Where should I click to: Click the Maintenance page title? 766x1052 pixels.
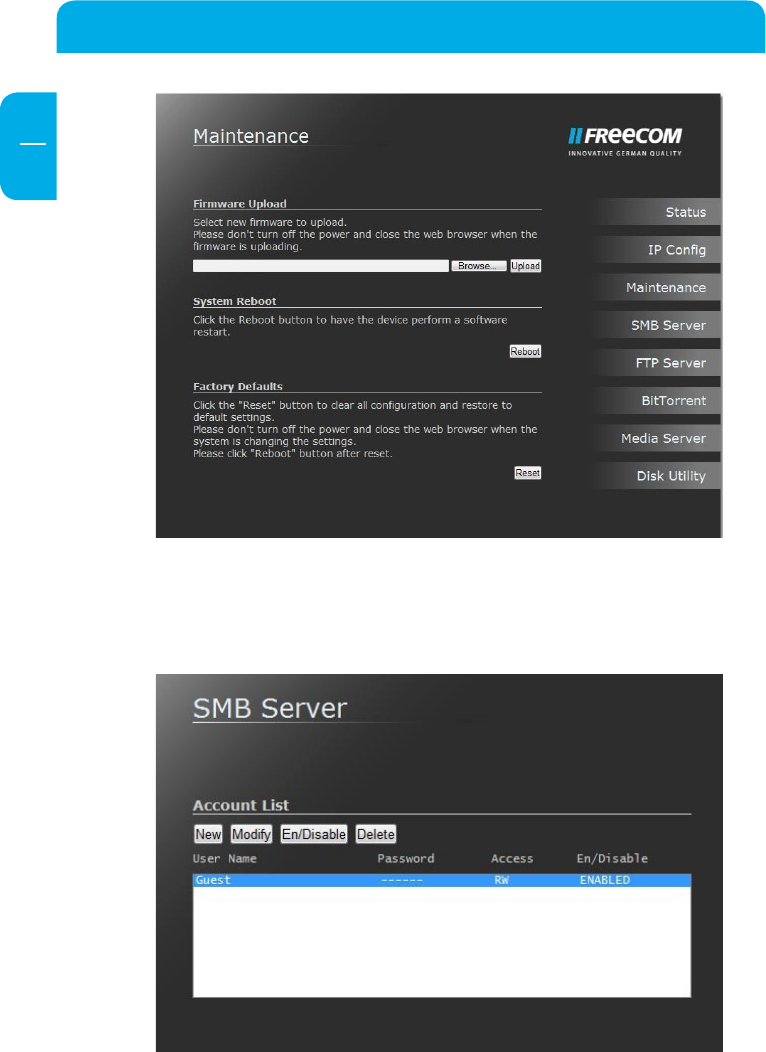(x=251, y=136)
